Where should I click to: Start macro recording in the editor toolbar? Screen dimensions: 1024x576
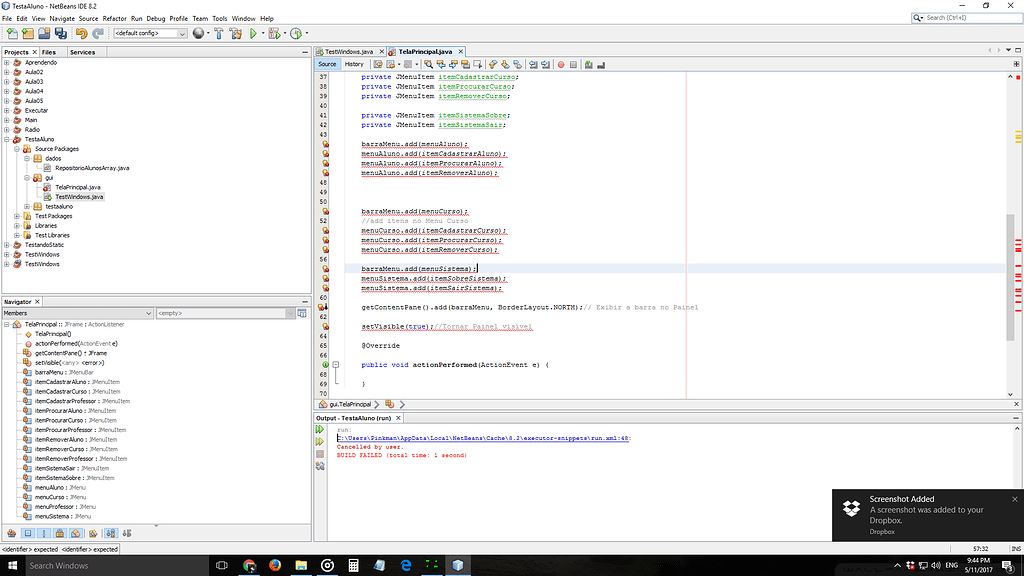pyautogui.click(x=561, y=64)
